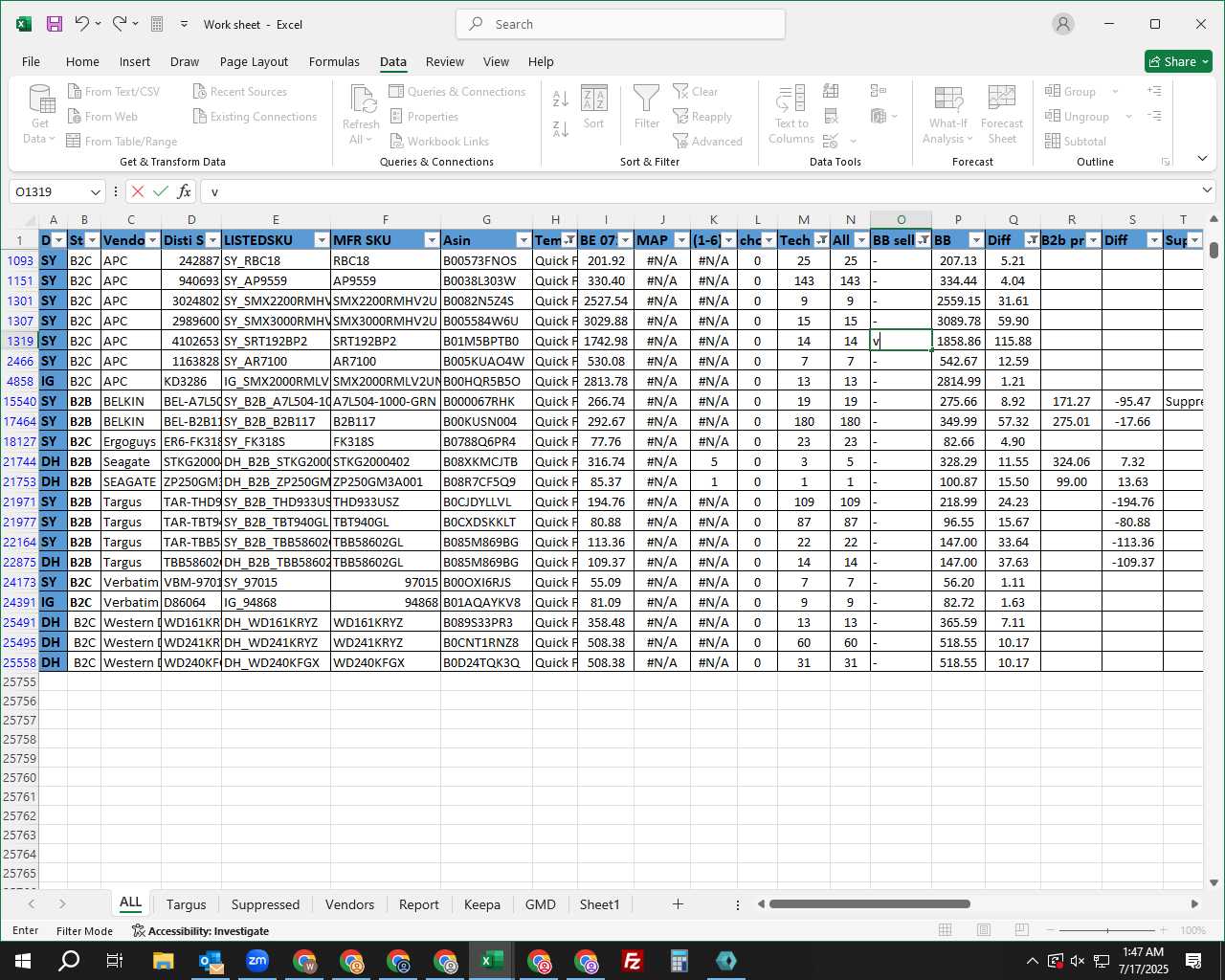Clear the applied filter
The image size is (1225, 980).
(696, 92)
